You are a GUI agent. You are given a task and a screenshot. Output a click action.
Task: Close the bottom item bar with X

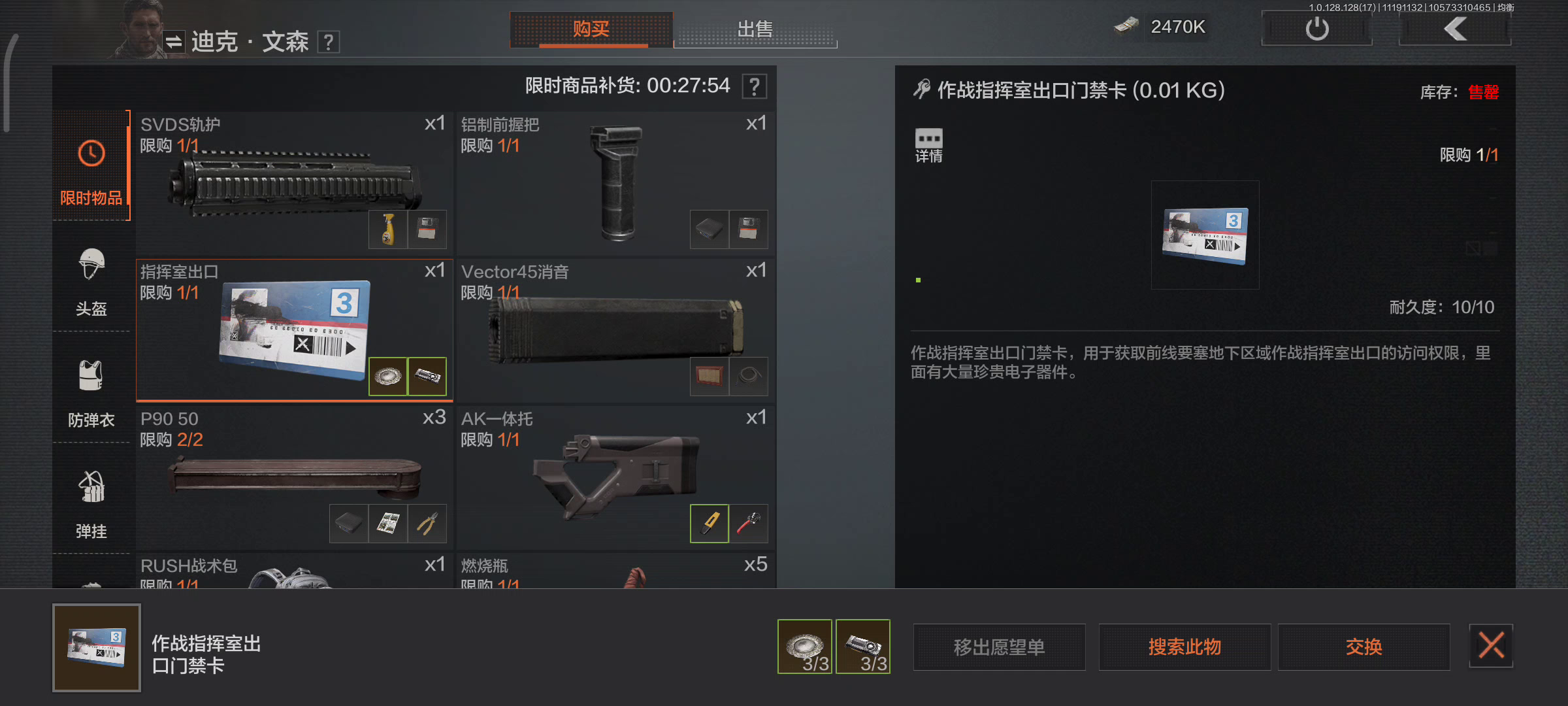coord(1491,646)
